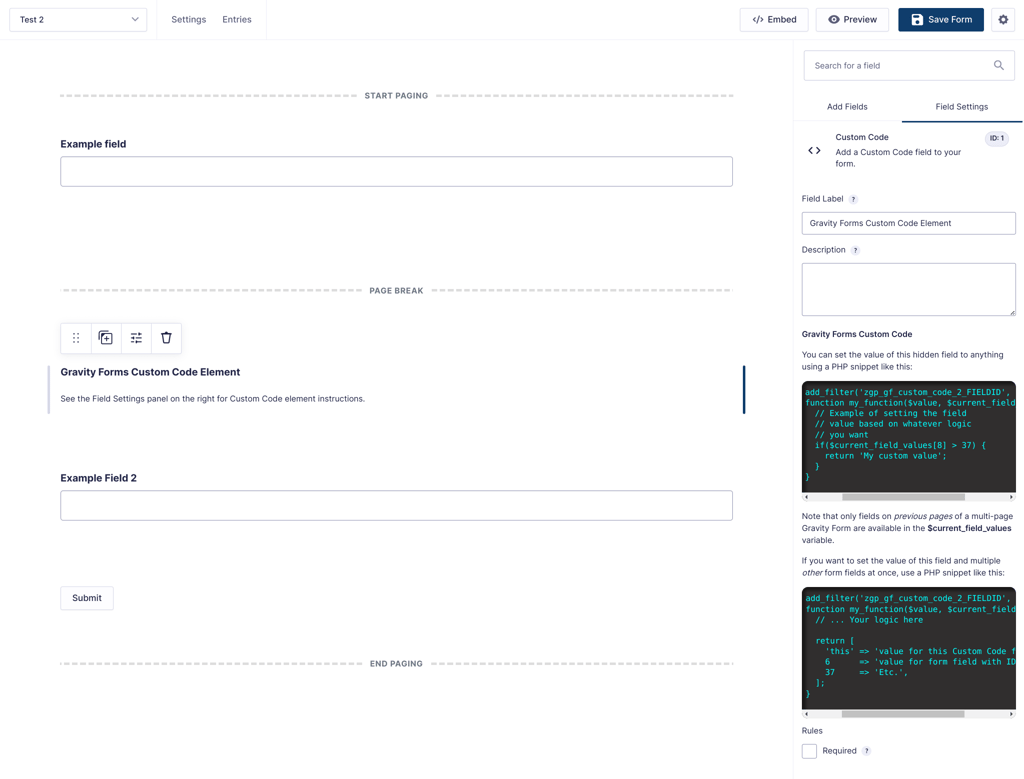Click the 'Gravity Forms Custom Code' heading
Viewport: 1024px width, 779px height.
tap(857, 334)
